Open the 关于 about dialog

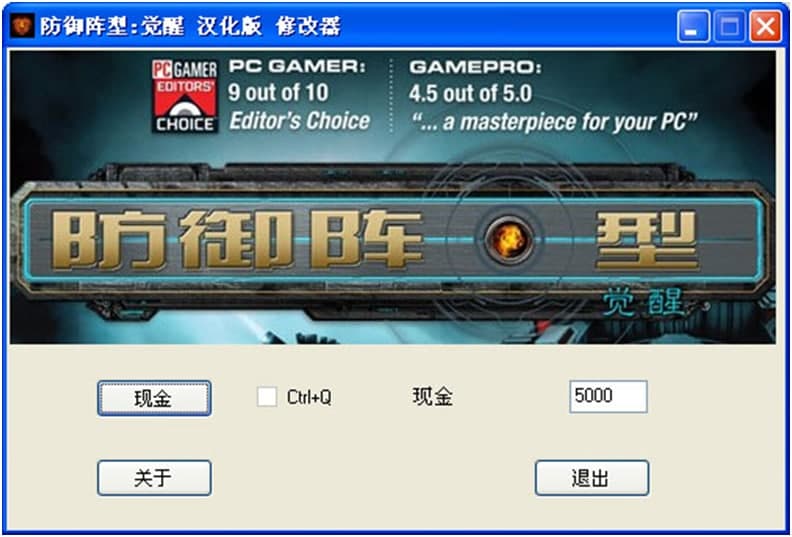(154, 478)
